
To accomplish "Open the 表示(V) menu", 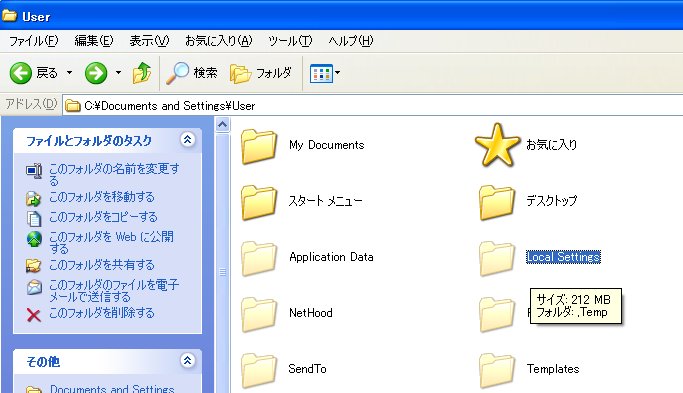I will coord(149,41).
